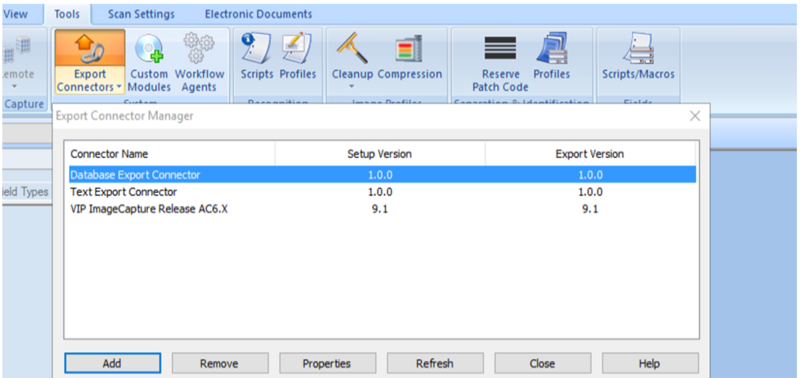Click the Refresh button
This screenshot has width=800, height=378.
point(435,364)
